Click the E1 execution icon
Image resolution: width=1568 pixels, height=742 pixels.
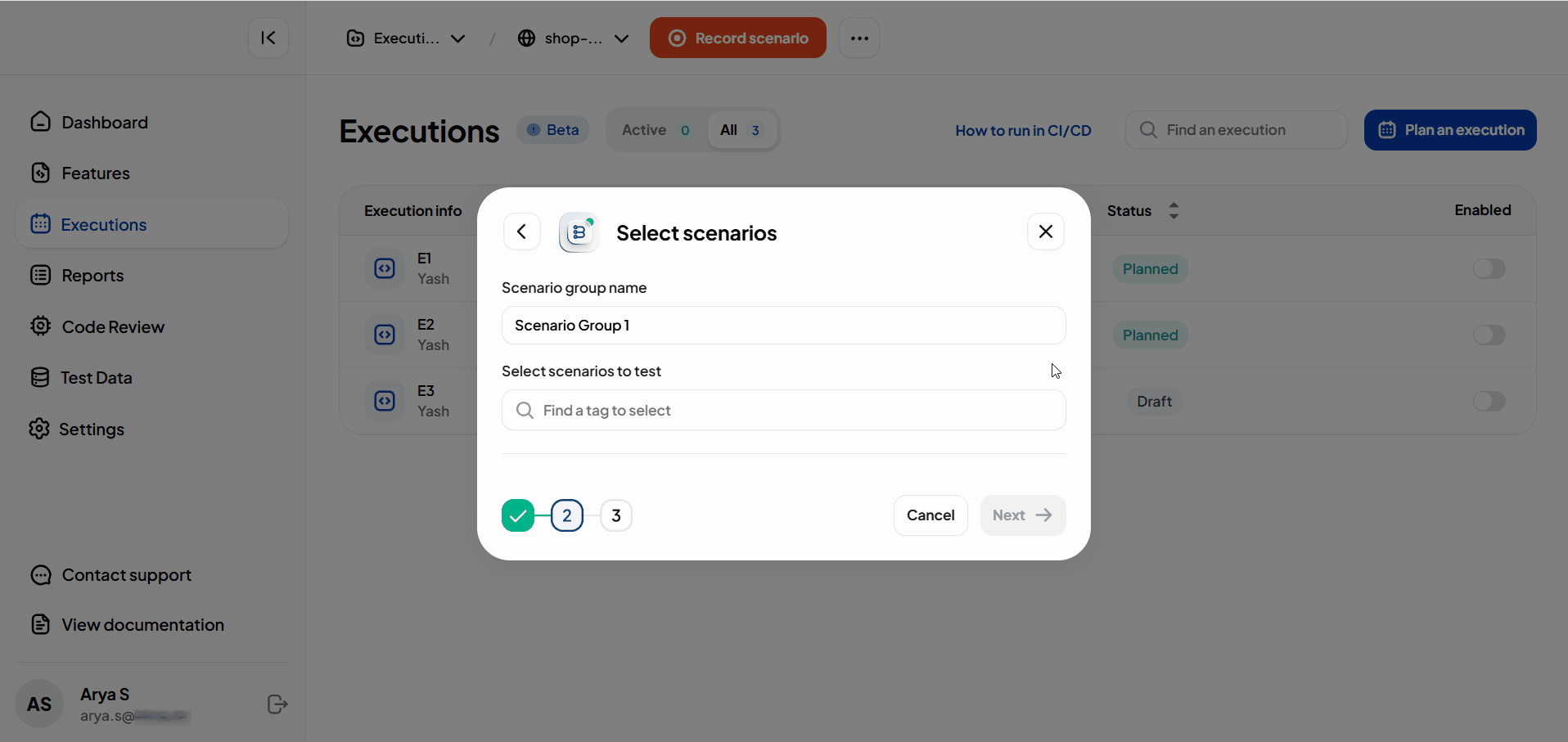[x=385, y=268]
